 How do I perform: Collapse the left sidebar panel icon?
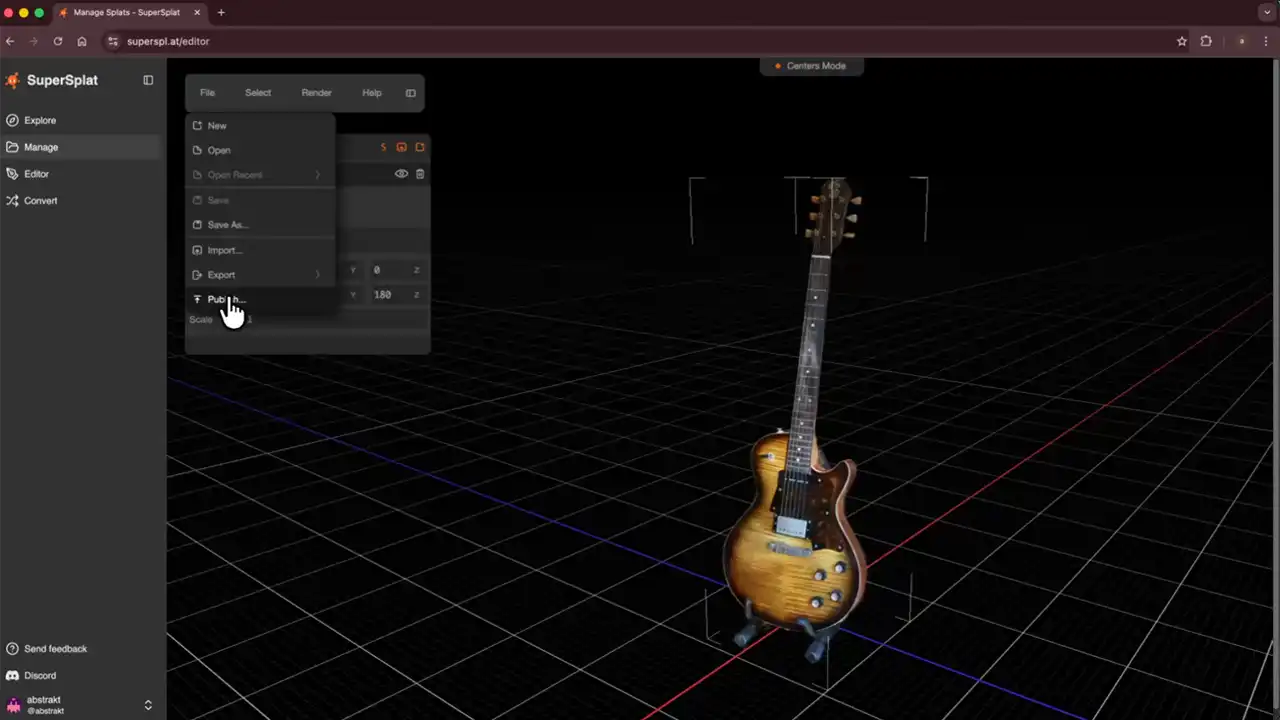click(x=148, y=80)
